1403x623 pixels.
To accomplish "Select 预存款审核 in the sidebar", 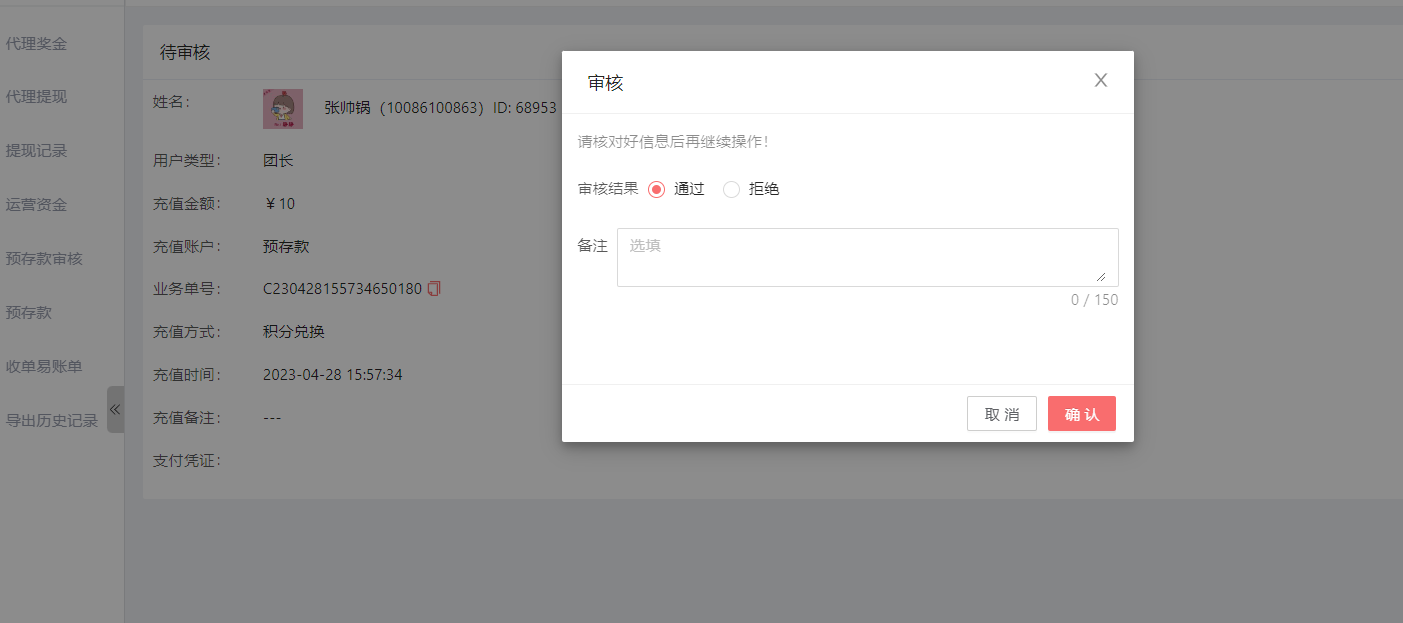I will pos(44,259).
